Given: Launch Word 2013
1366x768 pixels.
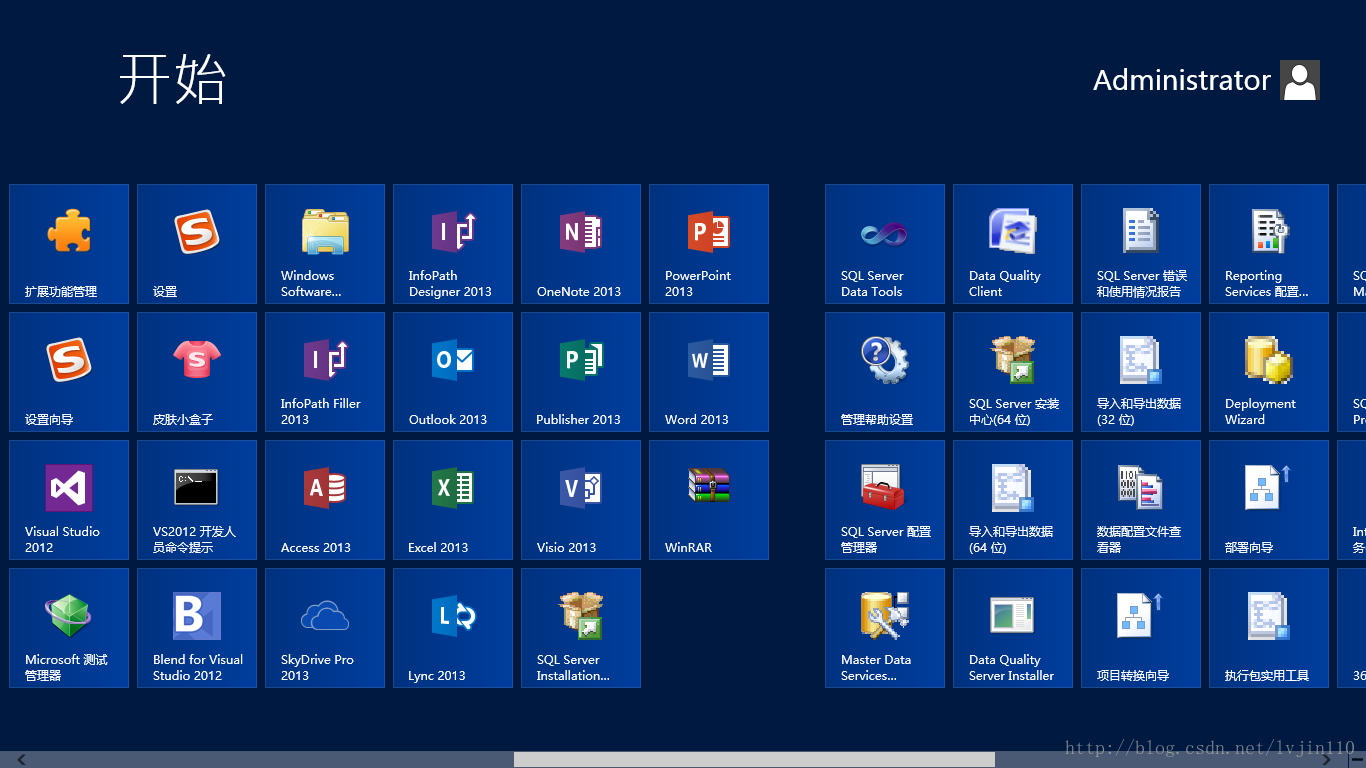Looking at the screenshot, I should (709, 372).
